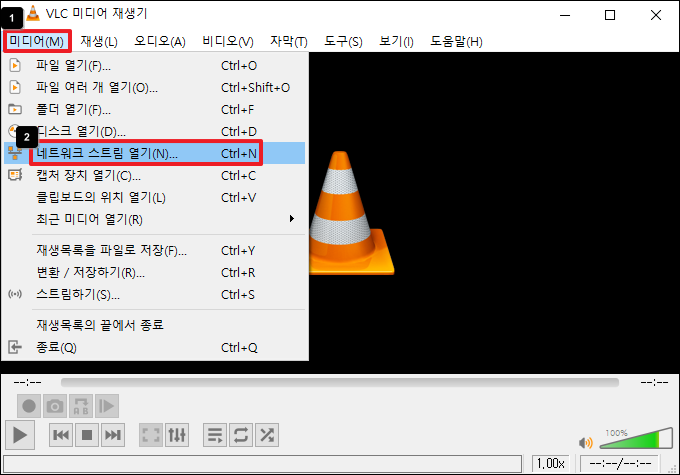Image resolution: width=680 pixels, height=475 pixels.
Task: Choose 파일 여러 개 열기(O)...
Action: click(154, 88)
